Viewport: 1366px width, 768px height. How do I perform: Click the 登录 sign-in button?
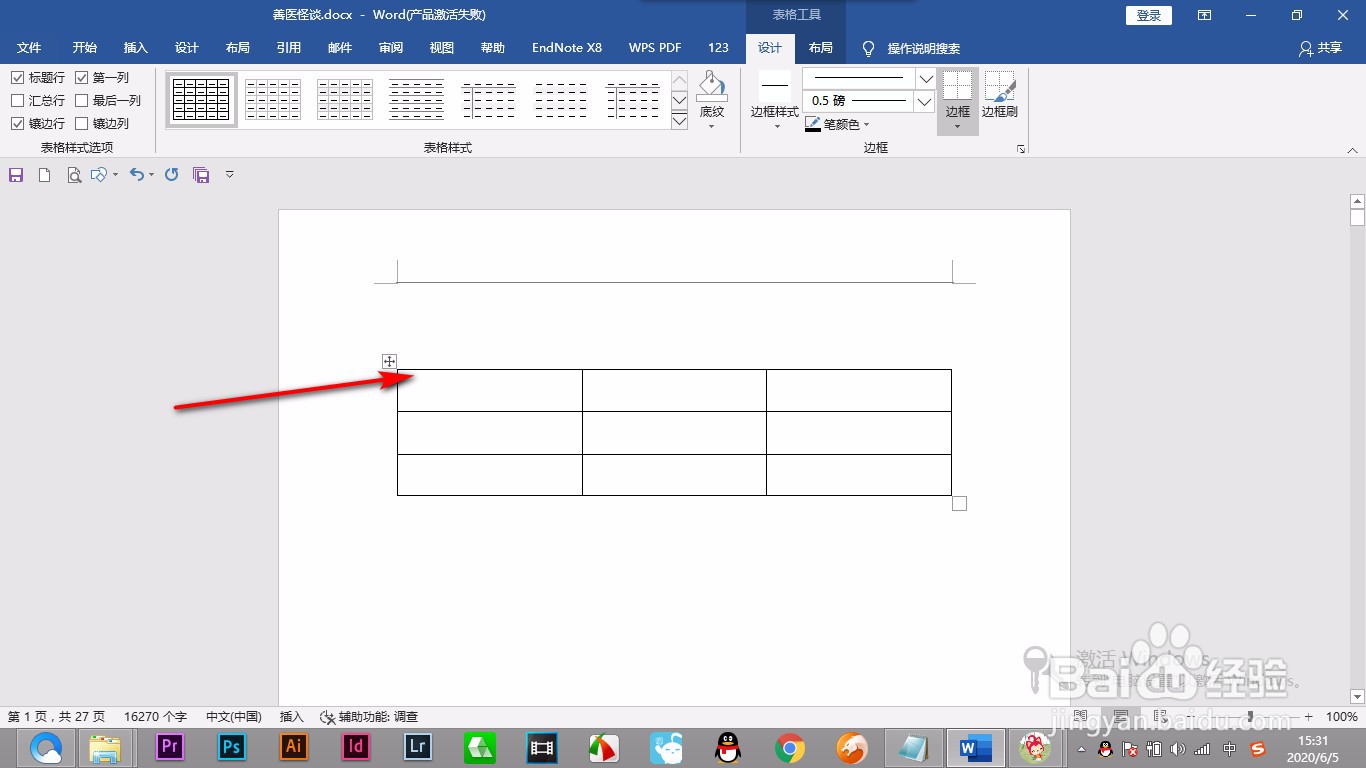pos(1149,15)
